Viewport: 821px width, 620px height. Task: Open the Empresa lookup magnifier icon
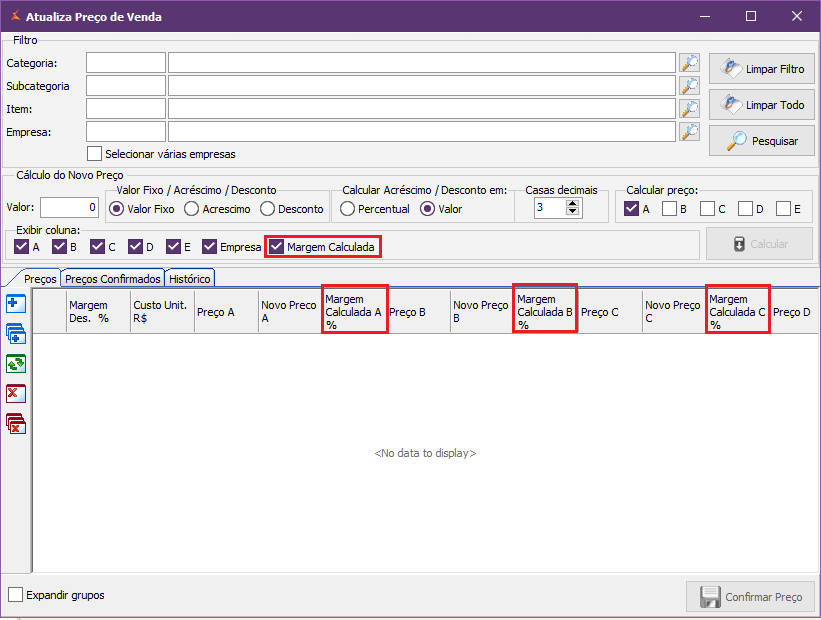690,132
